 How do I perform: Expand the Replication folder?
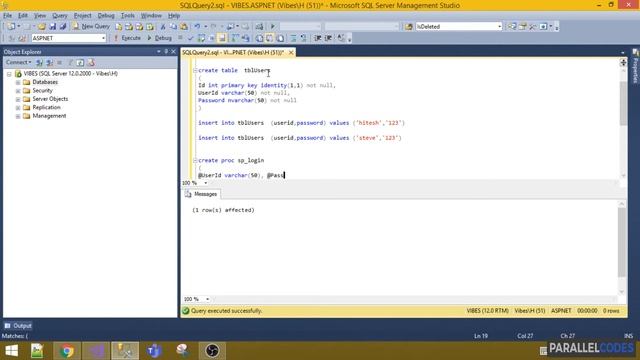(18, 108)
